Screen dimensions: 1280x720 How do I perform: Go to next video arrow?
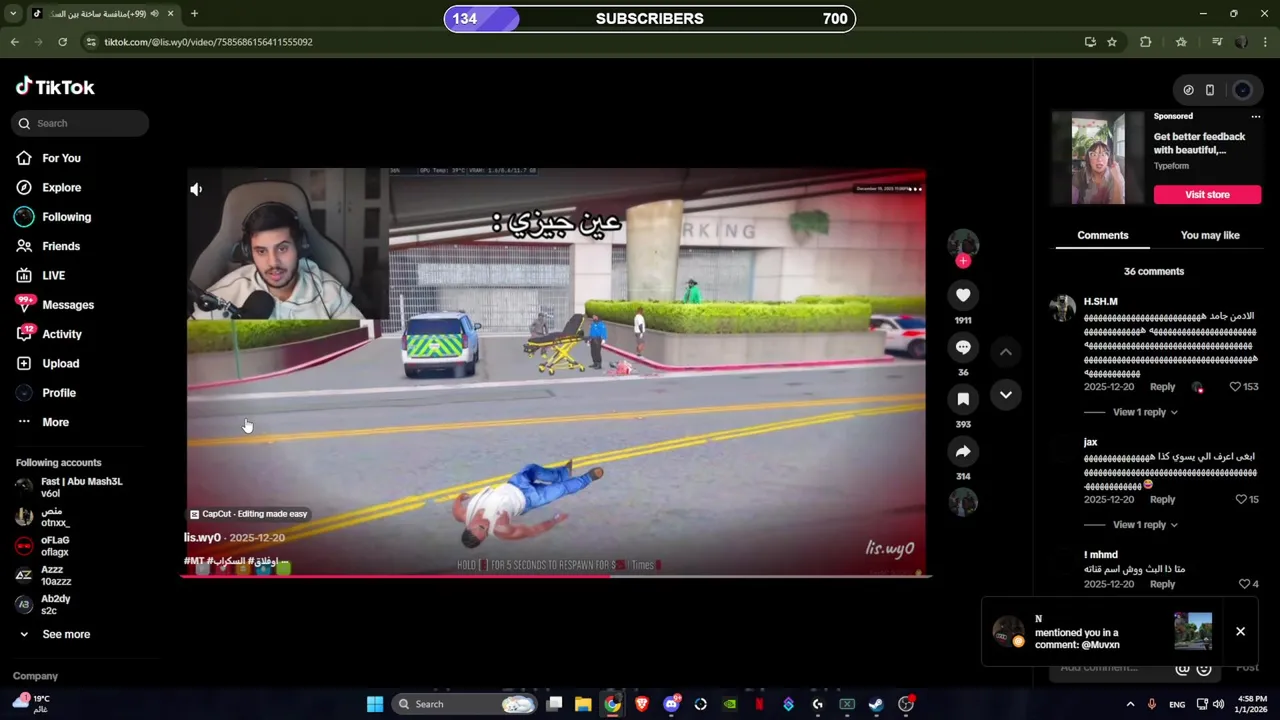coord(1006,394)
